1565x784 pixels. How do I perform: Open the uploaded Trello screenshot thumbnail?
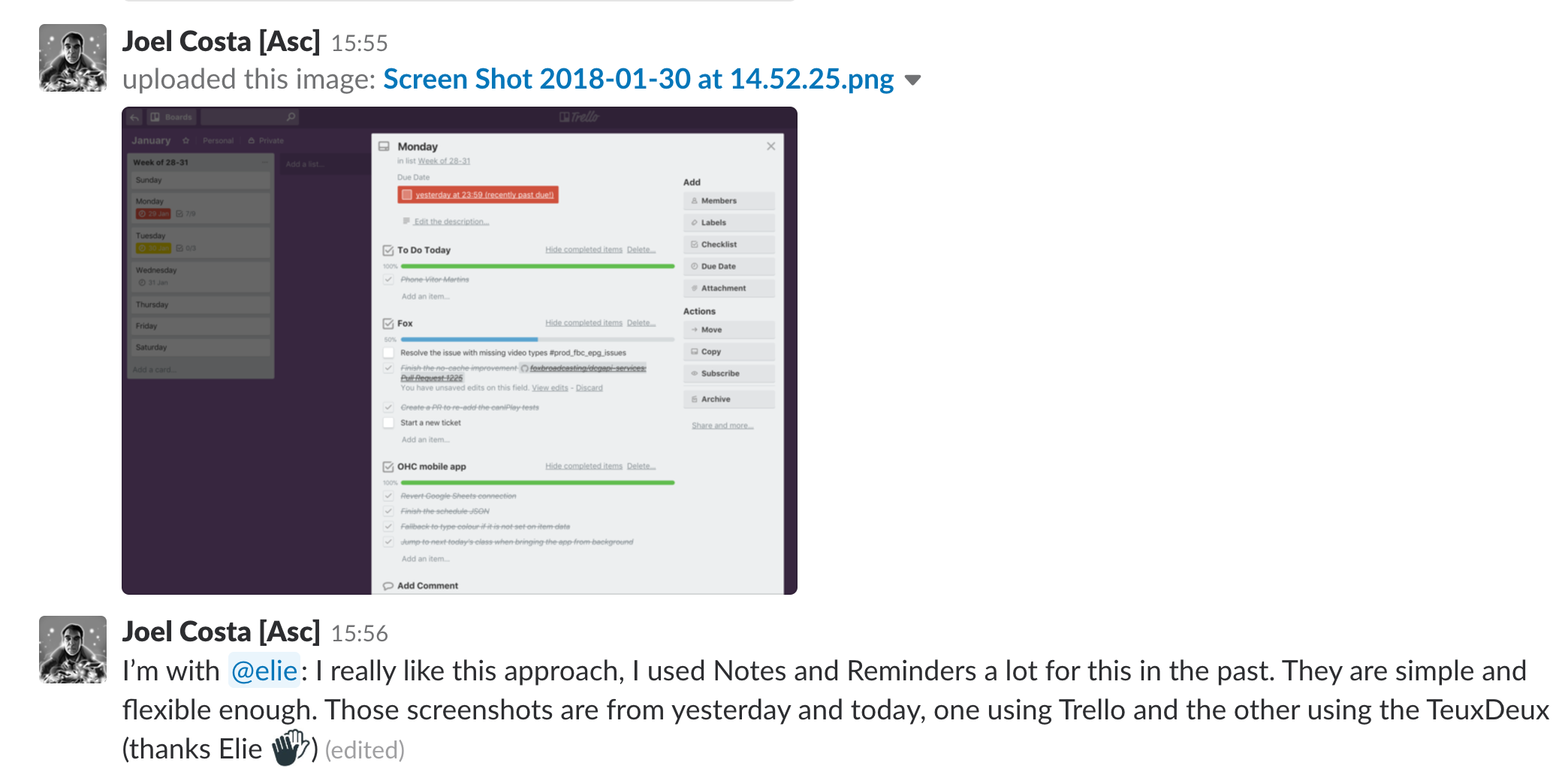pyautogui.click(x=460, y=351)
